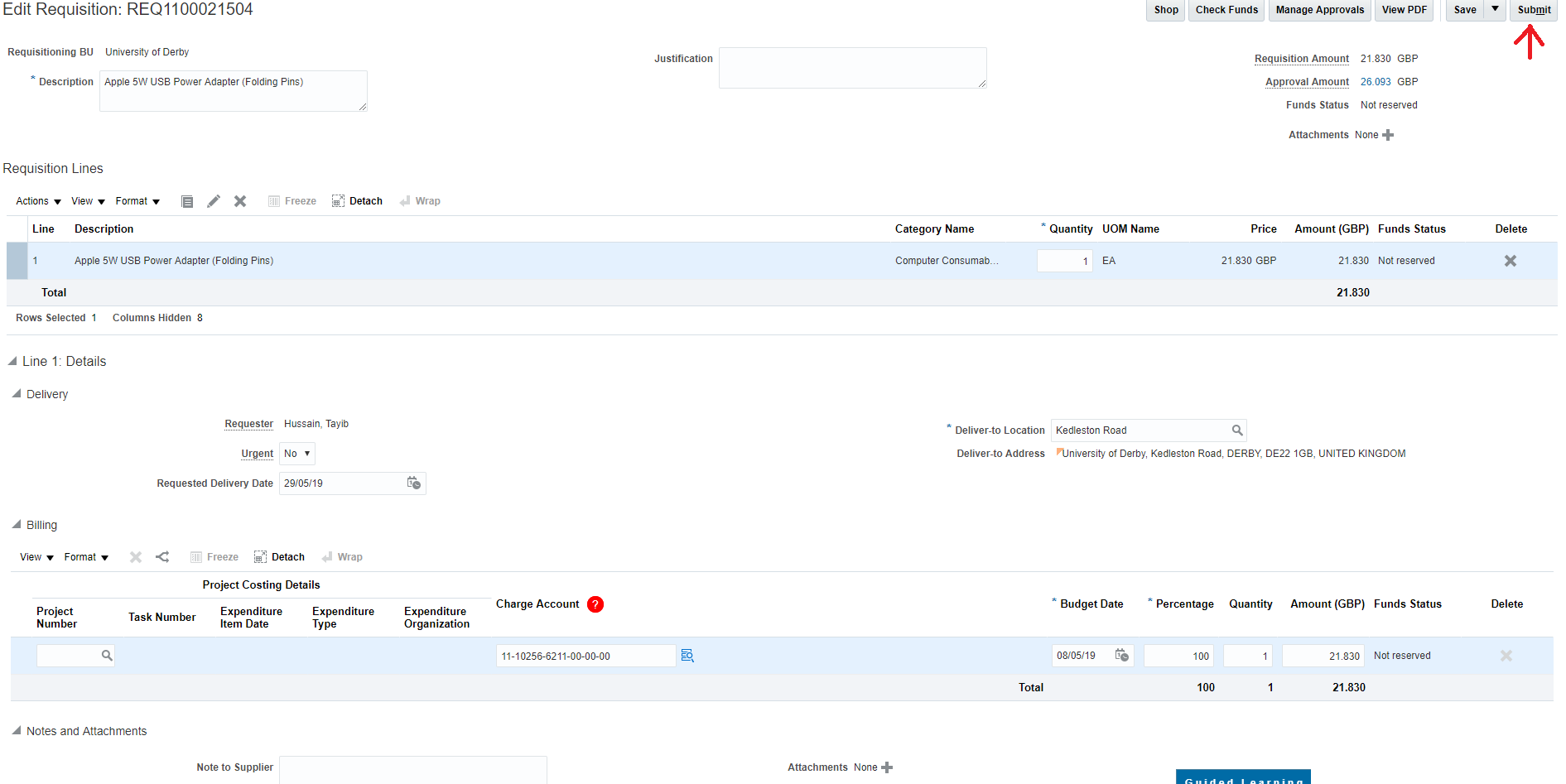Open the Requisition Lines Actions menu
Screen dimensions: 1566x784
pos(38,201)
